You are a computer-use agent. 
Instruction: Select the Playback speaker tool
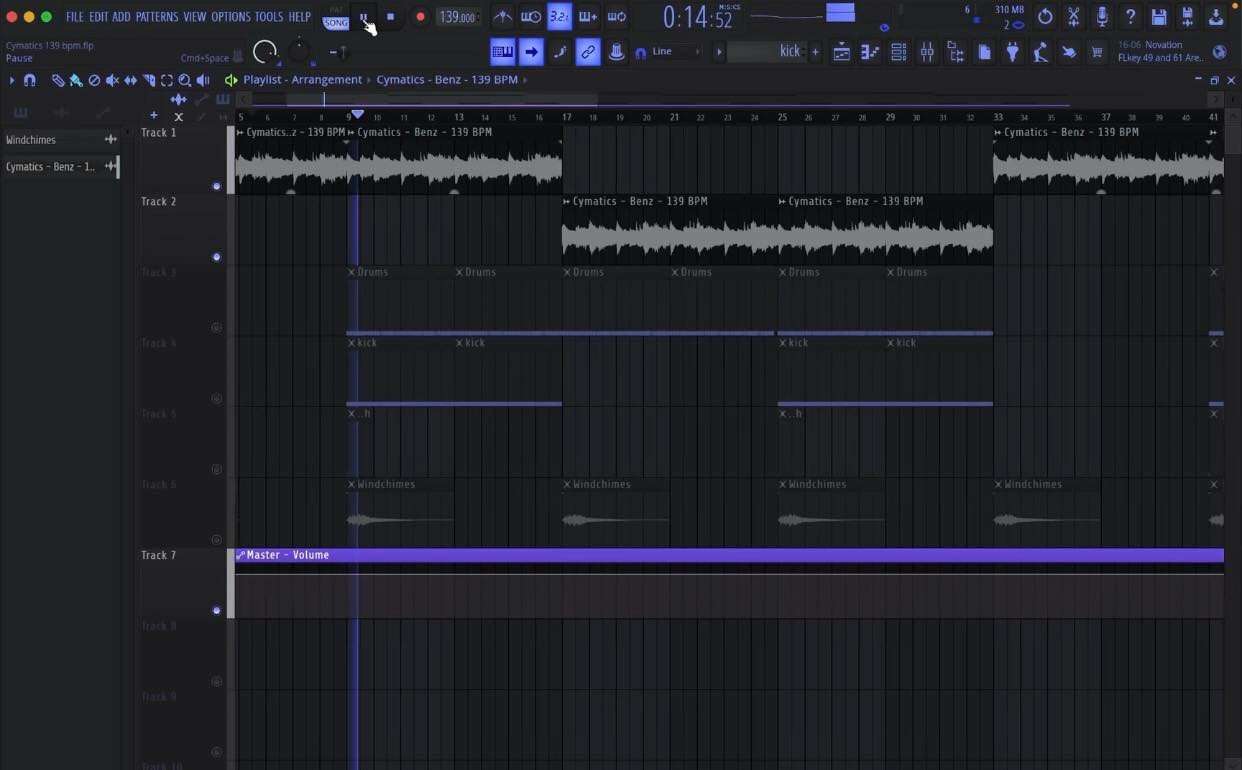(203, 80)
